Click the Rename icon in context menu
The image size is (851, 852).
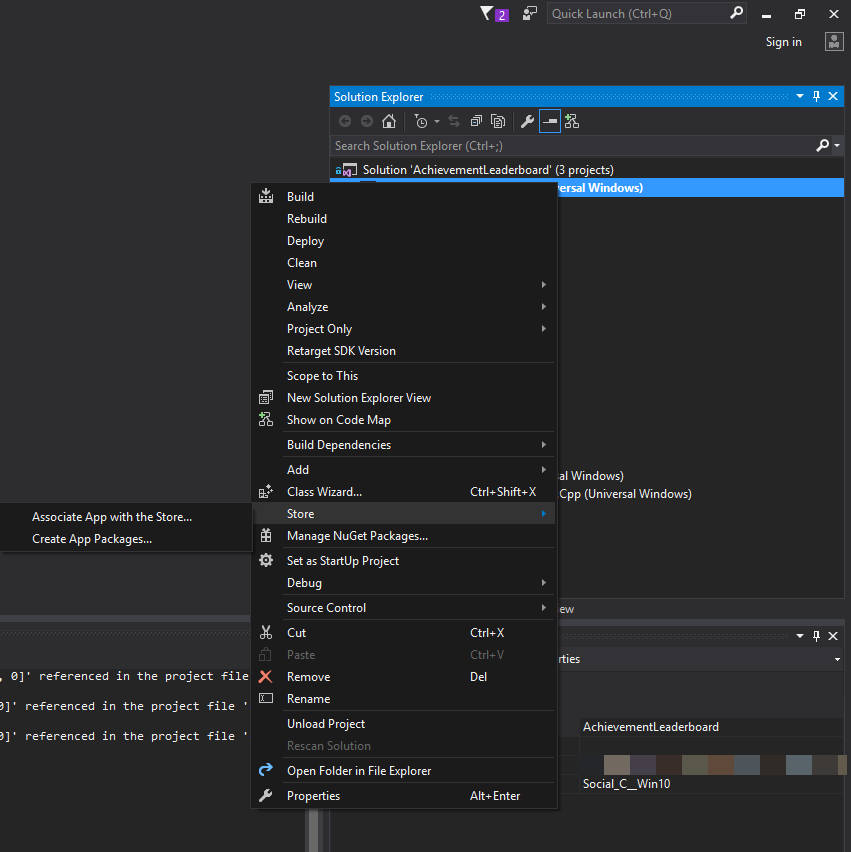coord(266,698)
